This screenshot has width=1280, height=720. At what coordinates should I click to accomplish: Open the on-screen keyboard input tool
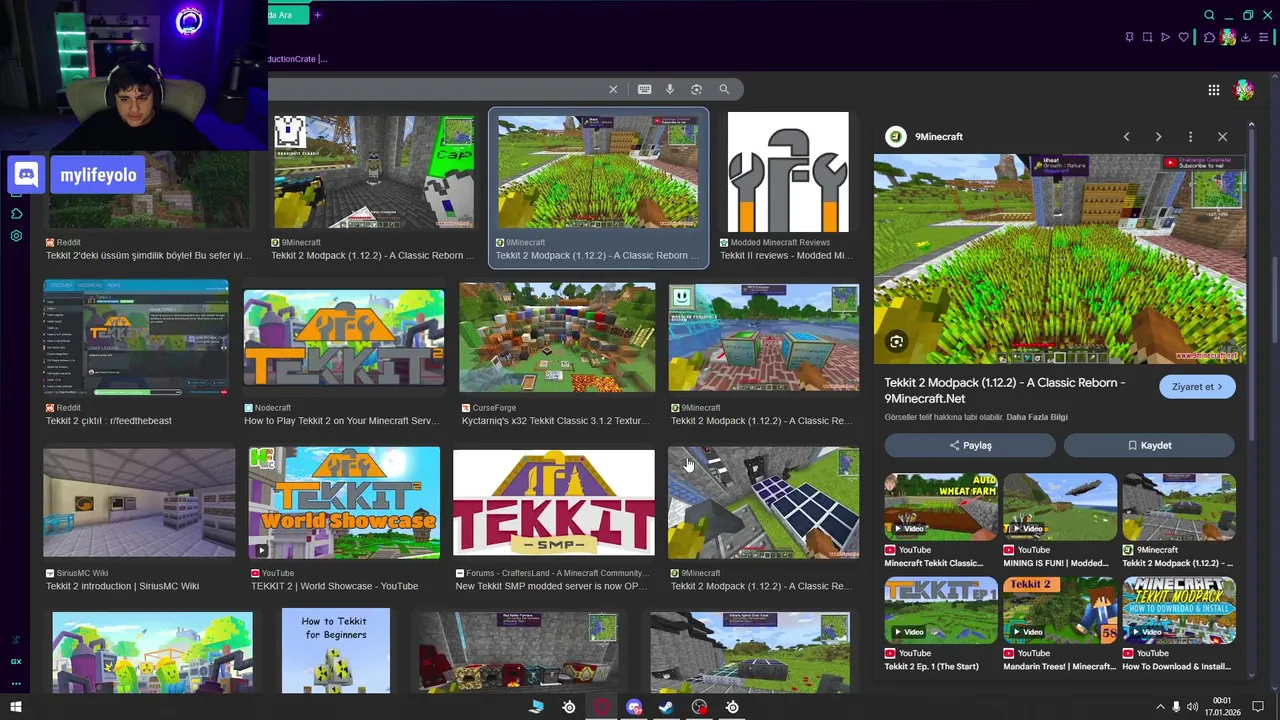pyautogui.click(x=644, y=89)
